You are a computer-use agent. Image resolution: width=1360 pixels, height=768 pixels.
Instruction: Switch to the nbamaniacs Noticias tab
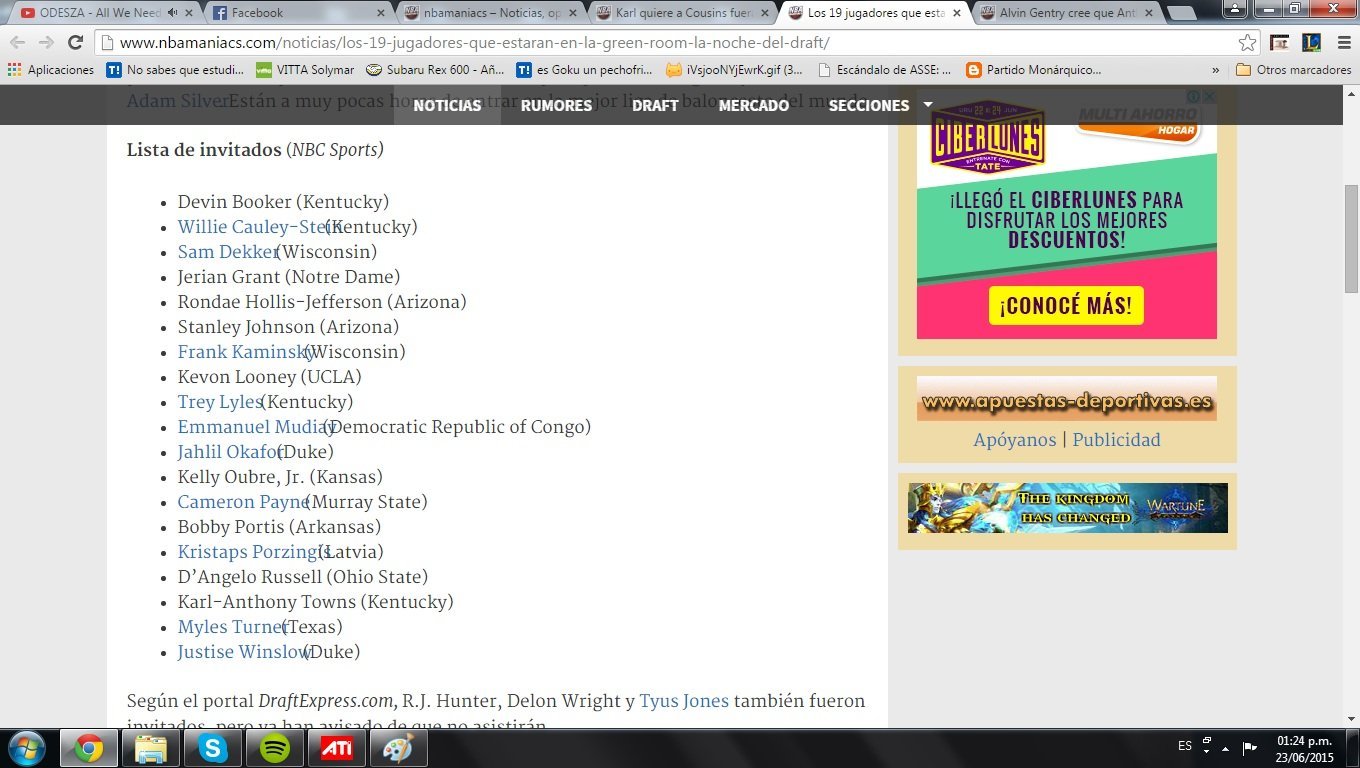[x=490, y=13]
